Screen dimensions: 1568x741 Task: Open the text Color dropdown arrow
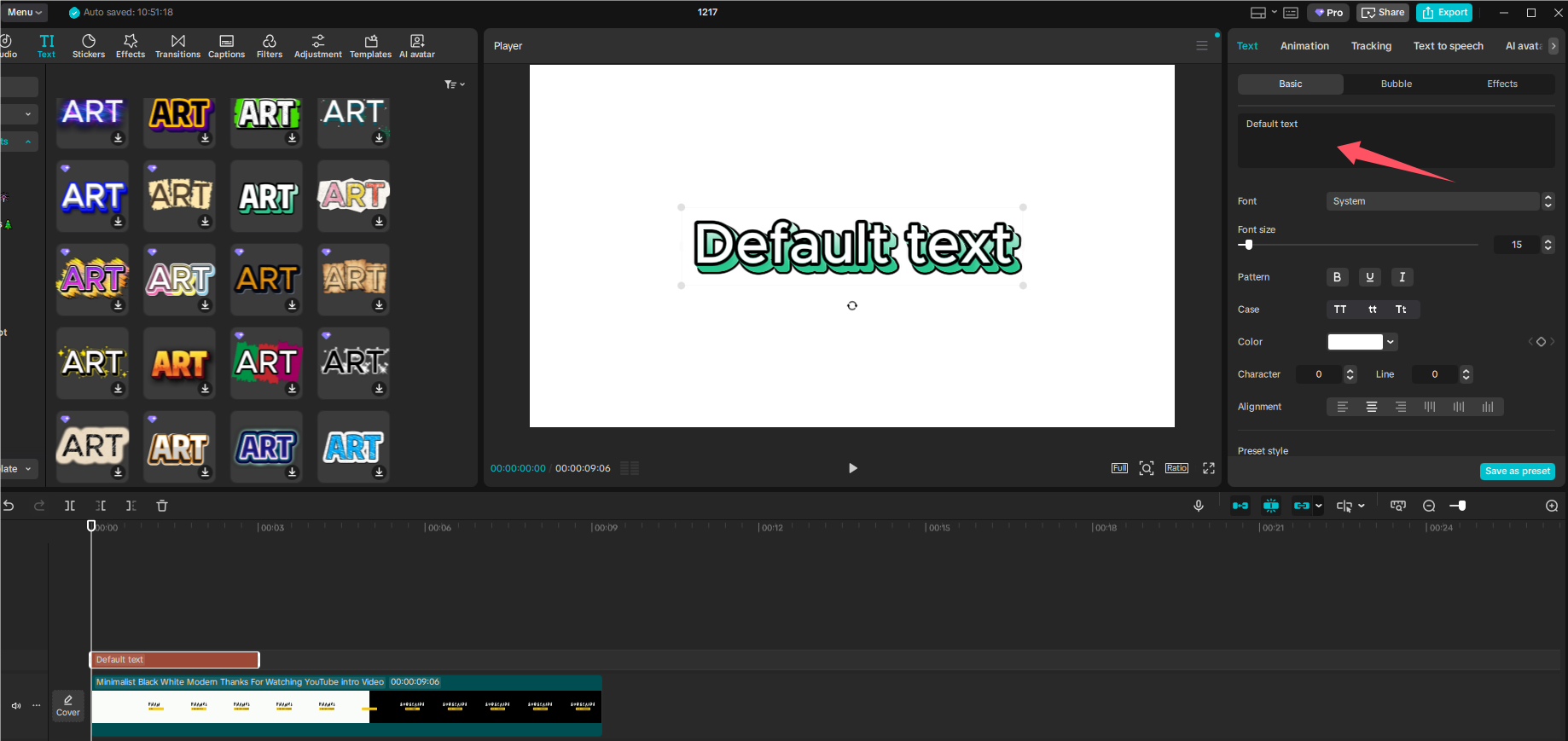click(x=1391, y=342)
